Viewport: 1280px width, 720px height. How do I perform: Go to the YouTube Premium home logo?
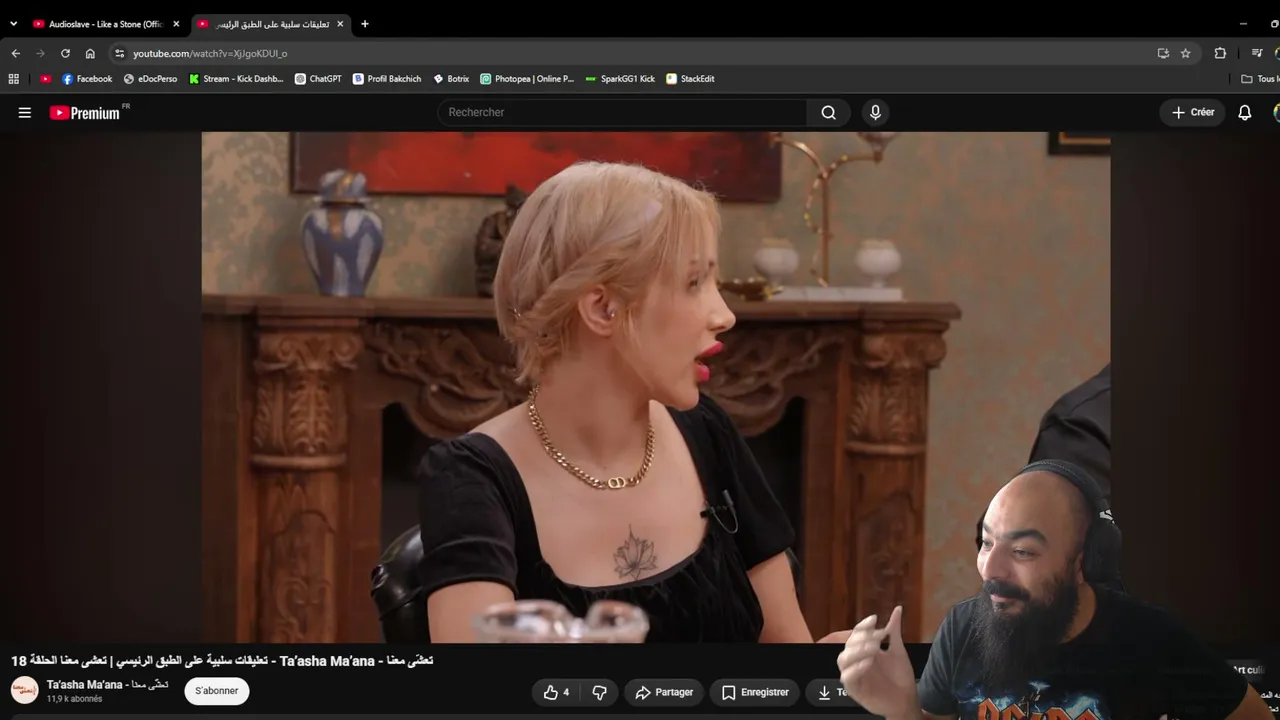(86, 113)
